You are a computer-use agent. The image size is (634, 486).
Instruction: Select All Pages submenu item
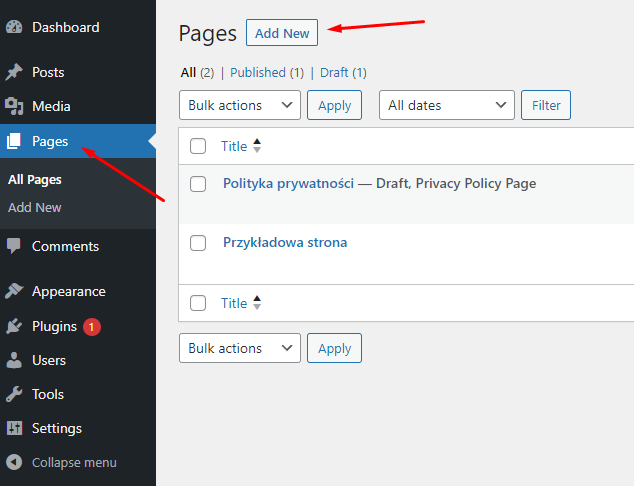pyautogui.click(x=35, y=180)
